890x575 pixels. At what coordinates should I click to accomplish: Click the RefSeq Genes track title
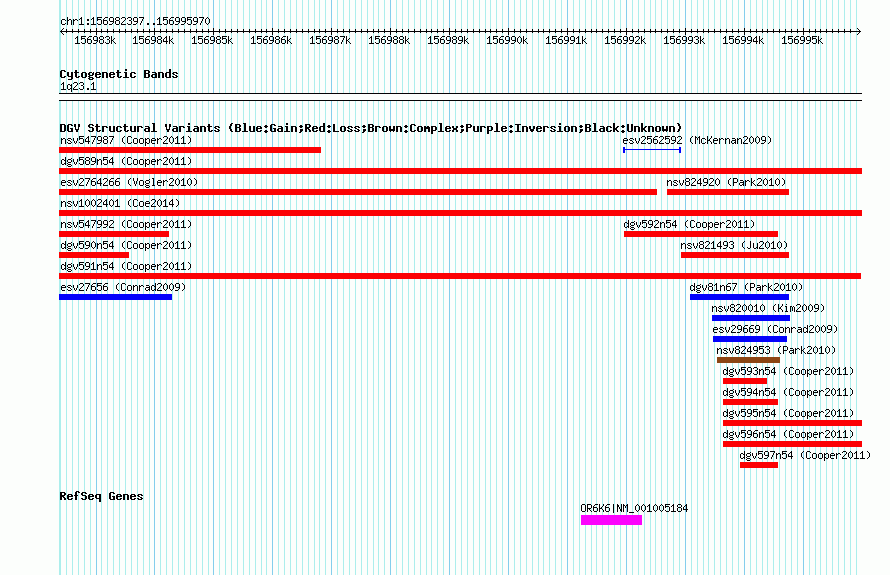101,496
